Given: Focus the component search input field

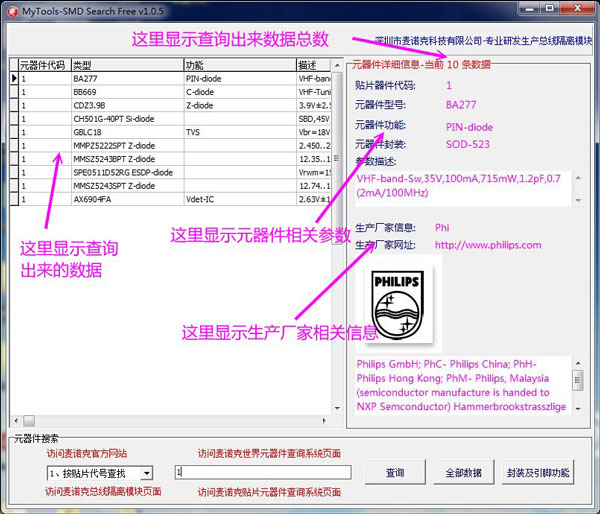Looking at the screenshot, I should tap(263, 472).
